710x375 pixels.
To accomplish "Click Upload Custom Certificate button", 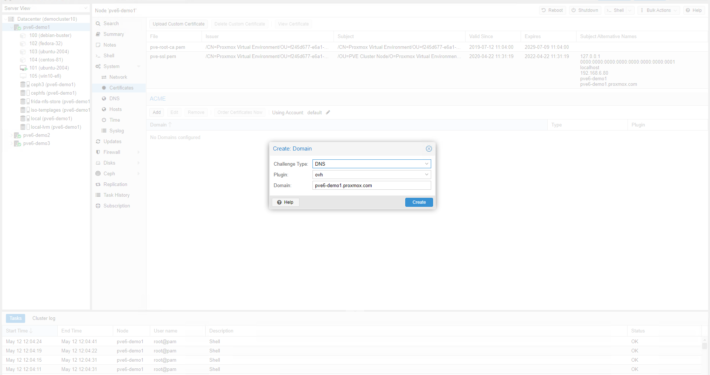I will 178,24.
